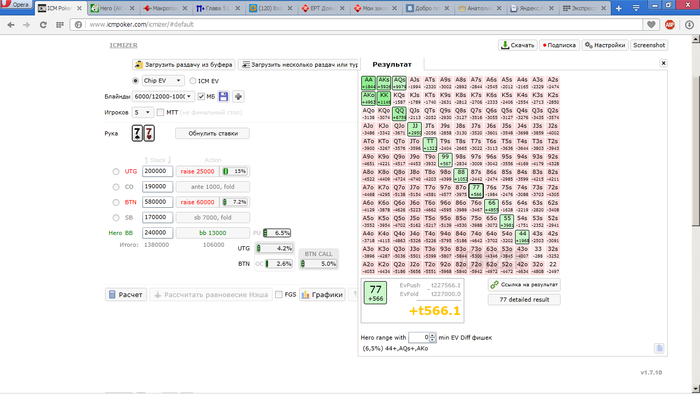700x394 pixels.
Task: Open Настройки settings
Action: pos(605,45)
